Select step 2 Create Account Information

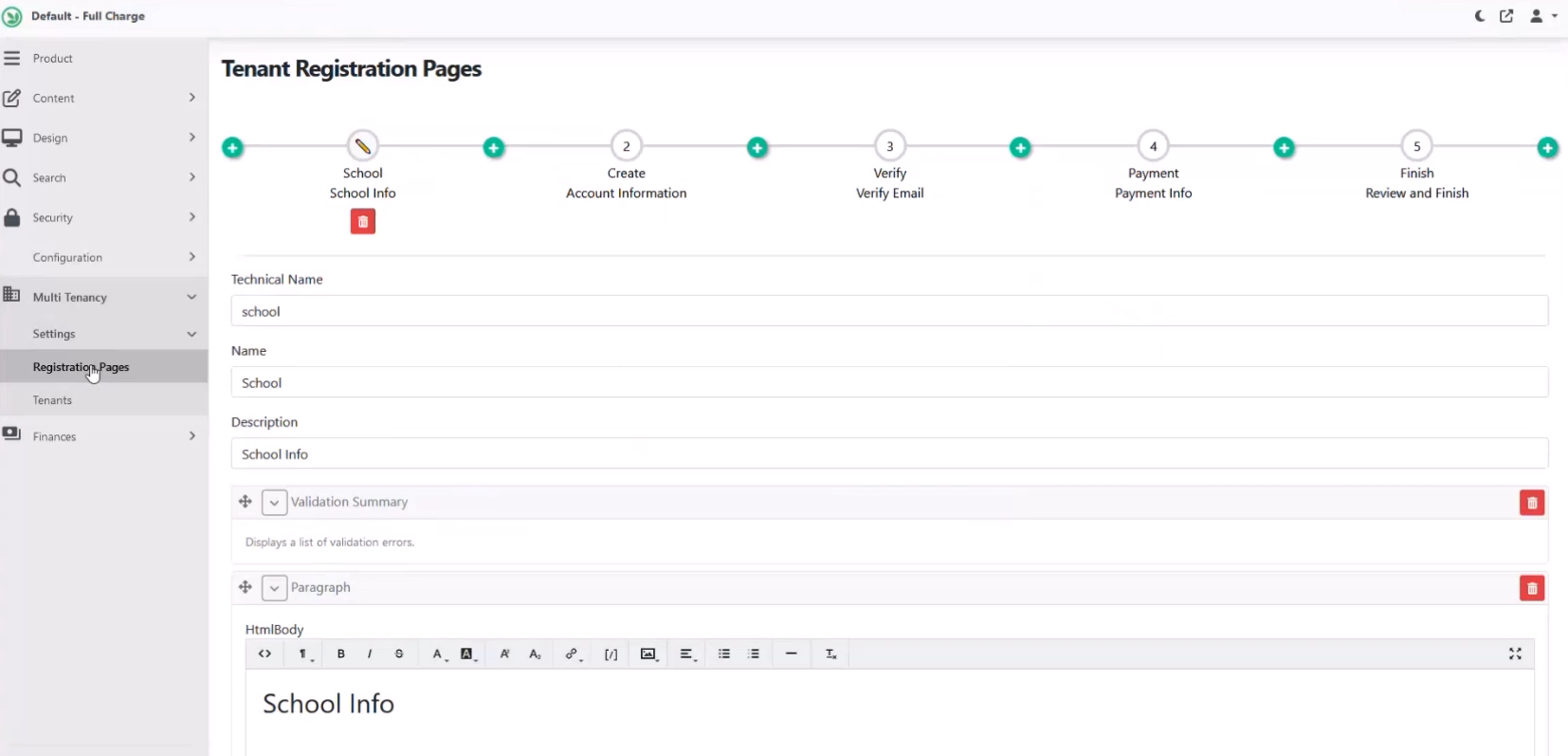coord(627,146)
